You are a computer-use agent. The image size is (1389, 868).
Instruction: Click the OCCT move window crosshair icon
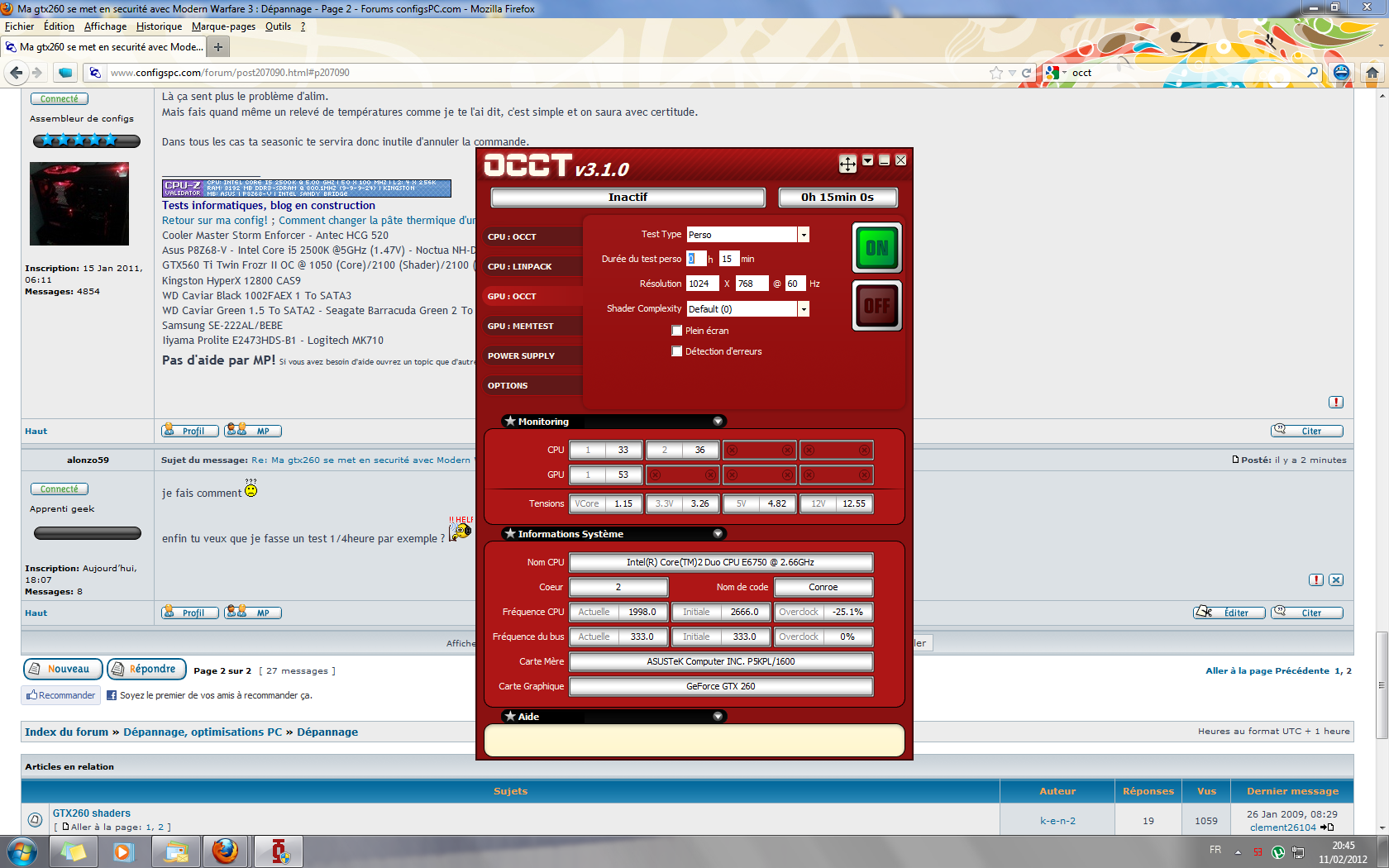(847, 164)
